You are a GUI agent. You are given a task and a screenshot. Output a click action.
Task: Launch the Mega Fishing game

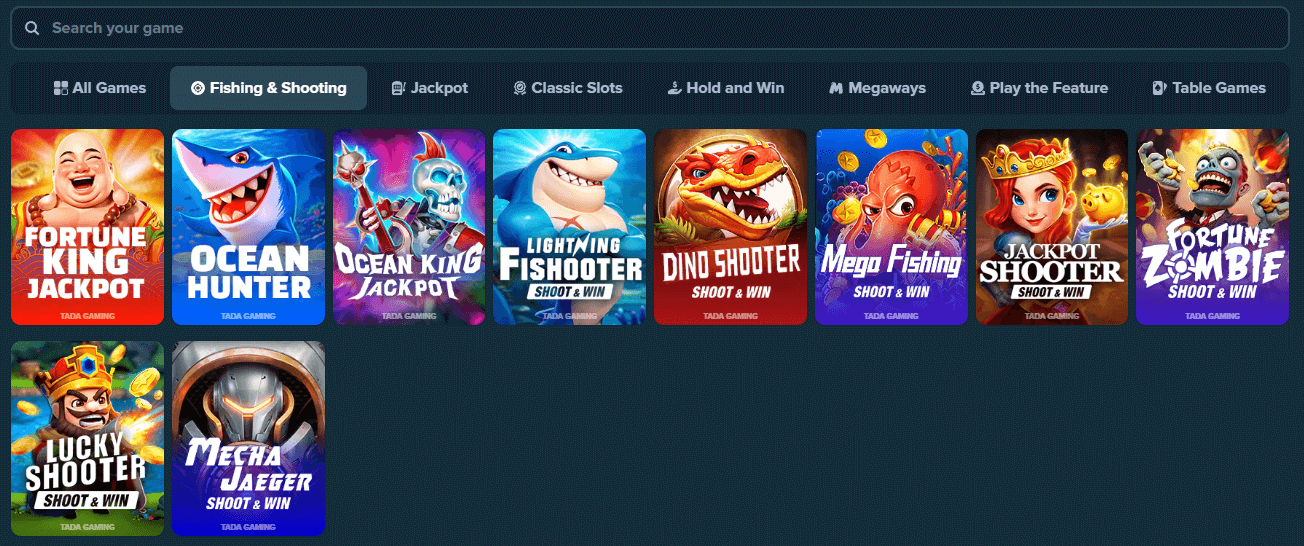(x=891, y=227)
